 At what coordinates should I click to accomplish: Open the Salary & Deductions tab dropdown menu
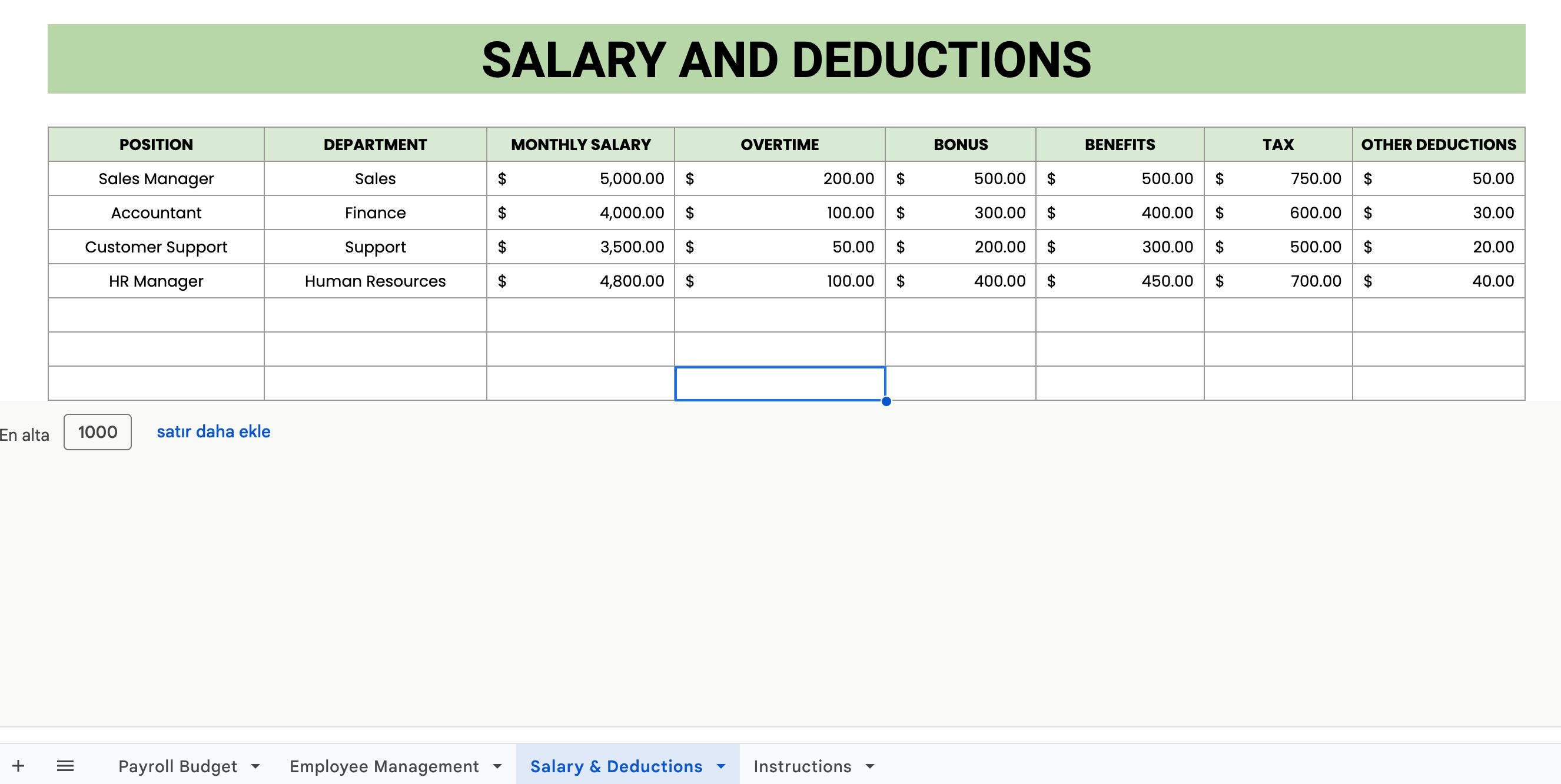[x=721, y=765]
